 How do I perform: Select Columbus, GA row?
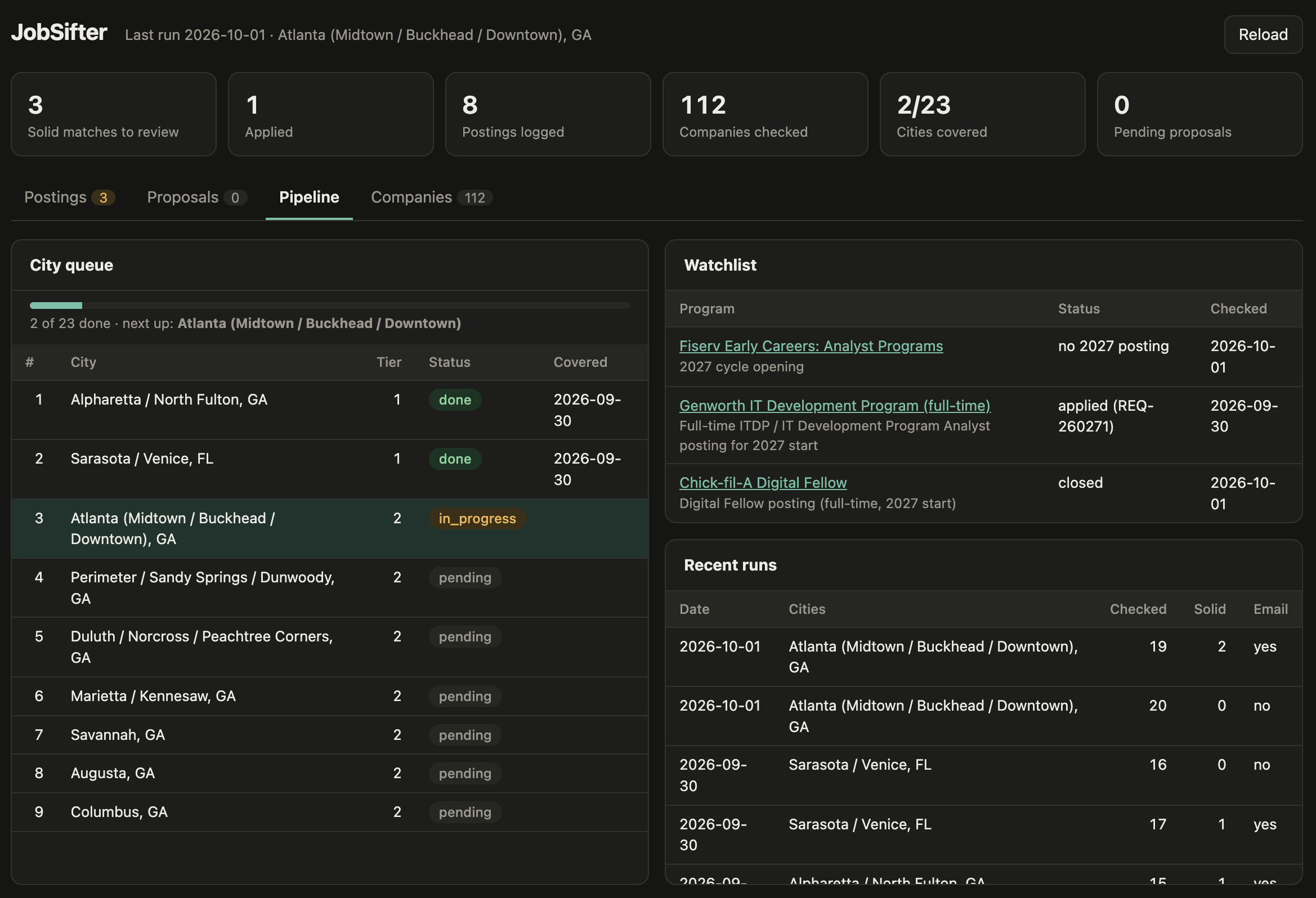(x=330, y=812)
